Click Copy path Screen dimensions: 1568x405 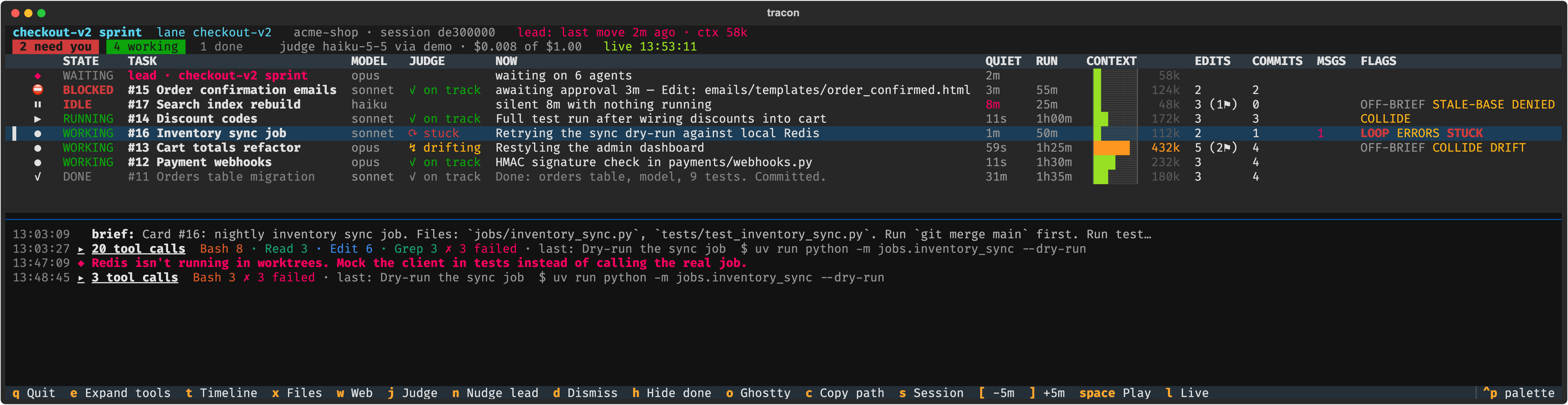pos(845,393)
